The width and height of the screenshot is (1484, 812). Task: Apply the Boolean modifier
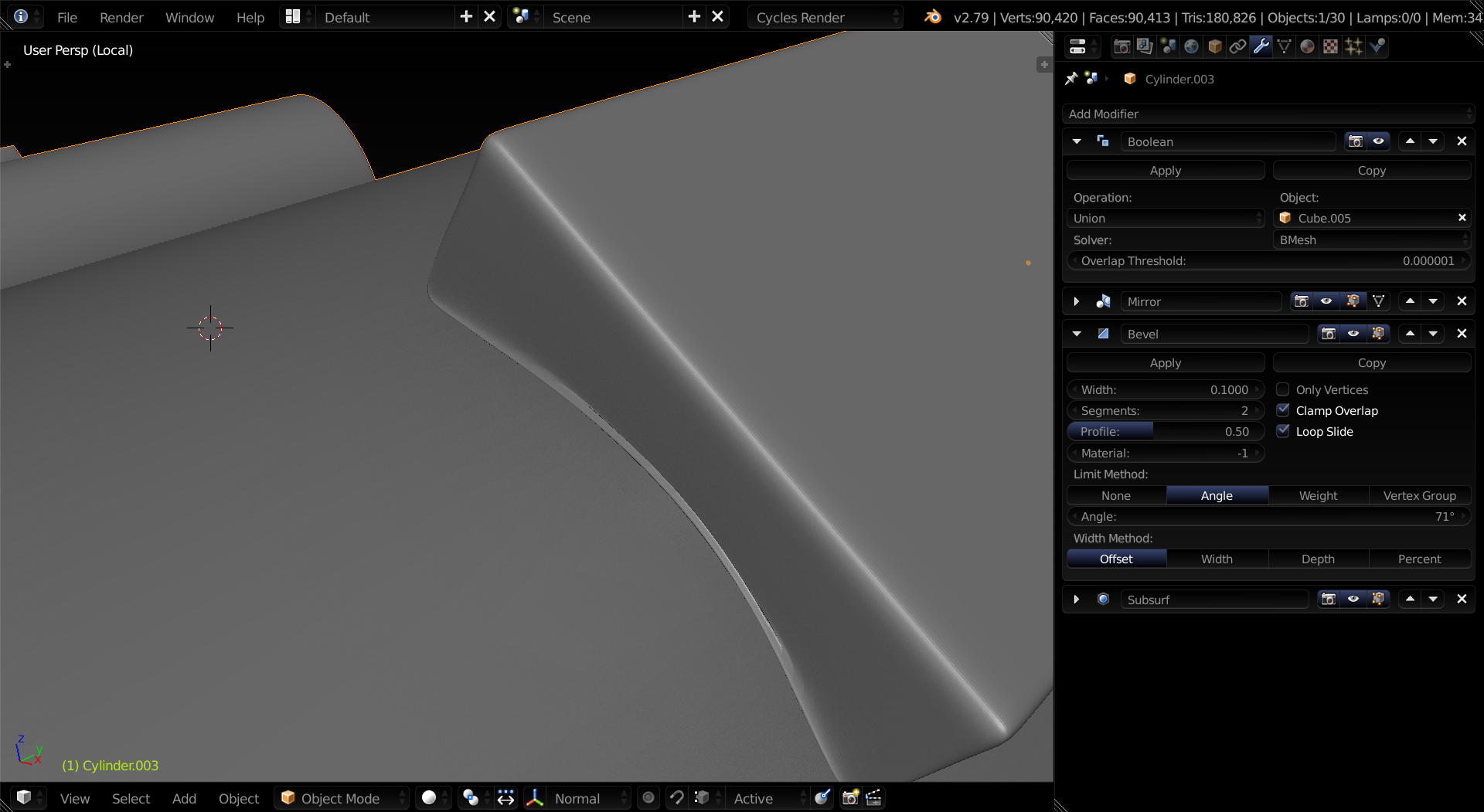coord(1166,171)
